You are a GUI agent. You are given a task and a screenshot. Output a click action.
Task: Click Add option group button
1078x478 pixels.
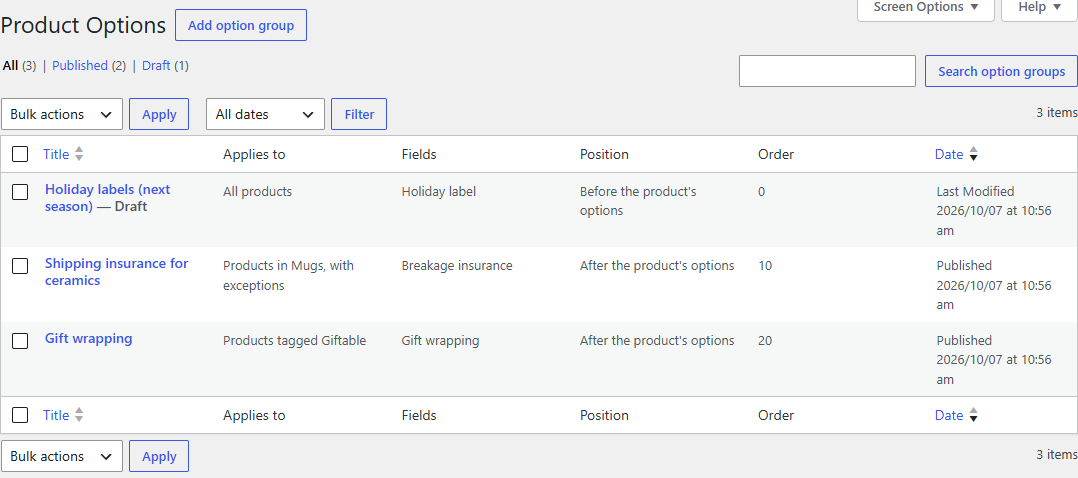tap(241, 25)
